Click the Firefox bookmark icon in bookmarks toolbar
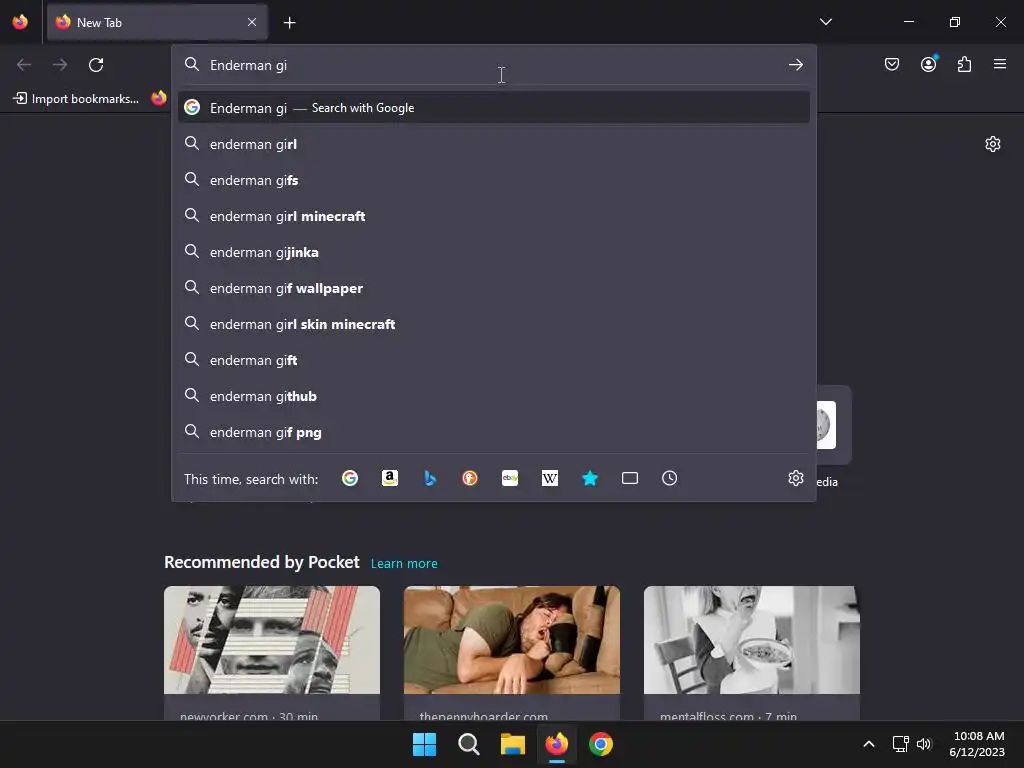The image size is (1024, 768). coord(159,99)
